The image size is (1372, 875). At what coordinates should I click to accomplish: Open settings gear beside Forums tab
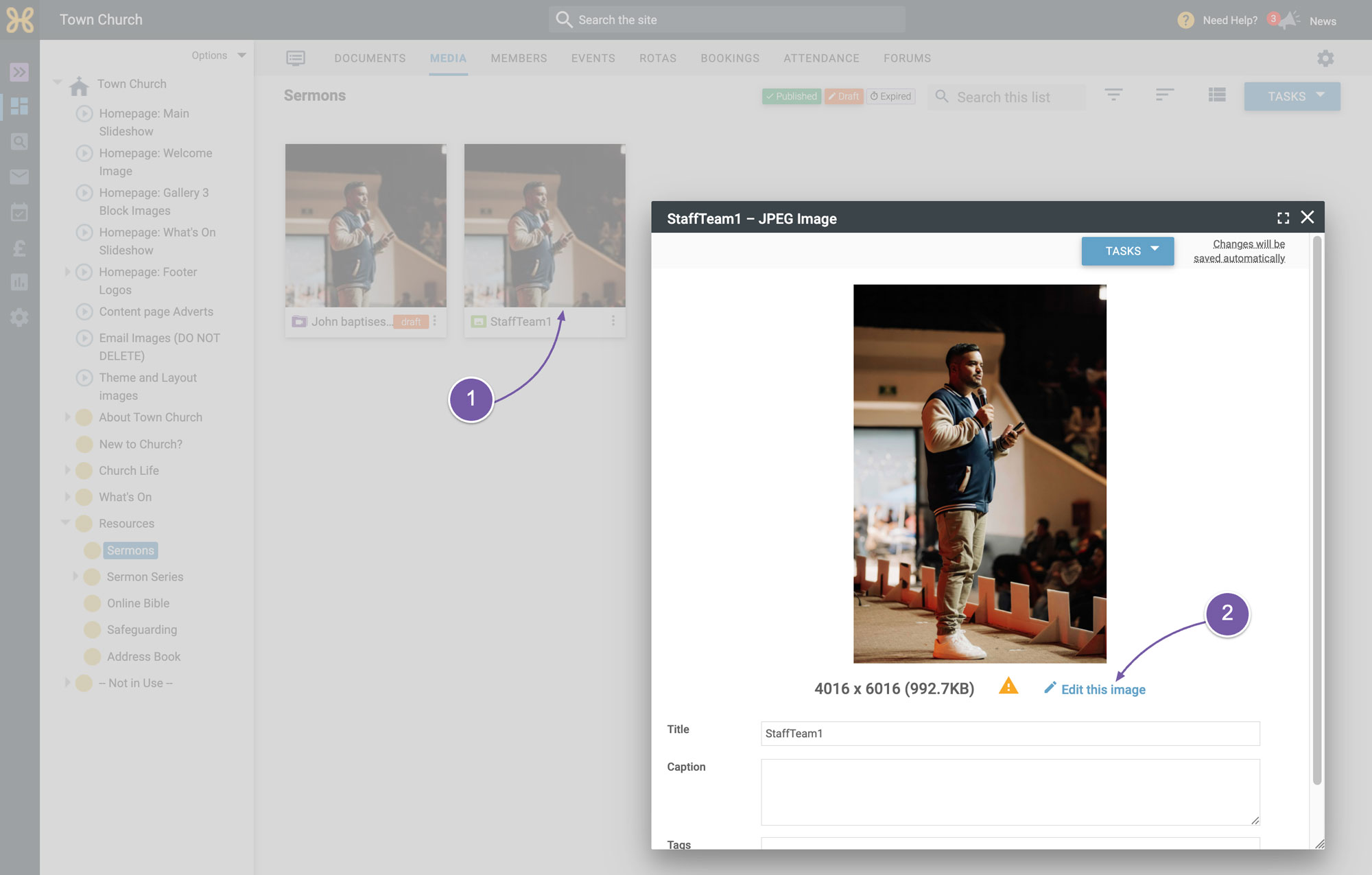click(1325, 58)
